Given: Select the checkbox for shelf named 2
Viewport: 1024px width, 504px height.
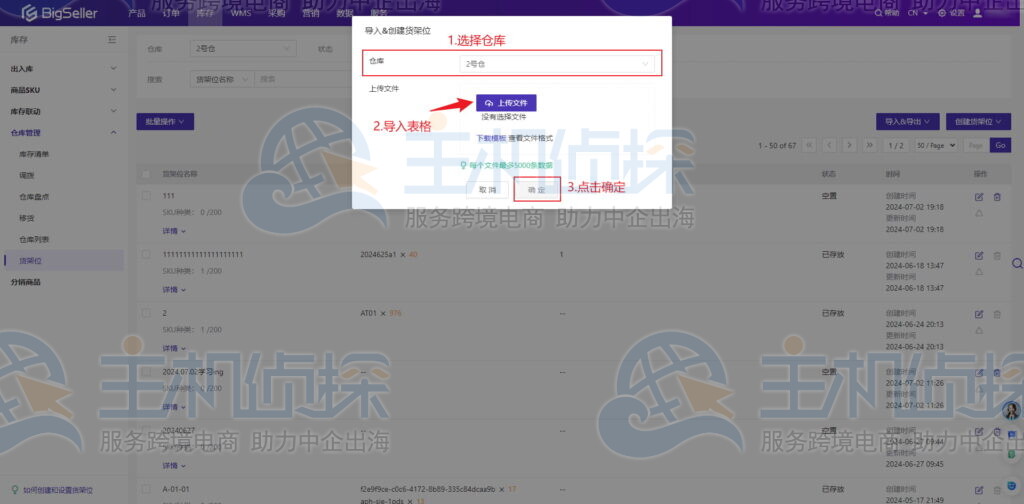Looking at the screenshot, I should pos(146,313).
